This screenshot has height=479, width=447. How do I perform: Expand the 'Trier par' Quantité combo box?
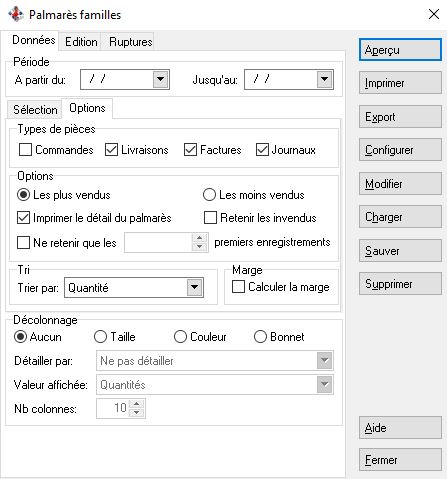point(195,287)
